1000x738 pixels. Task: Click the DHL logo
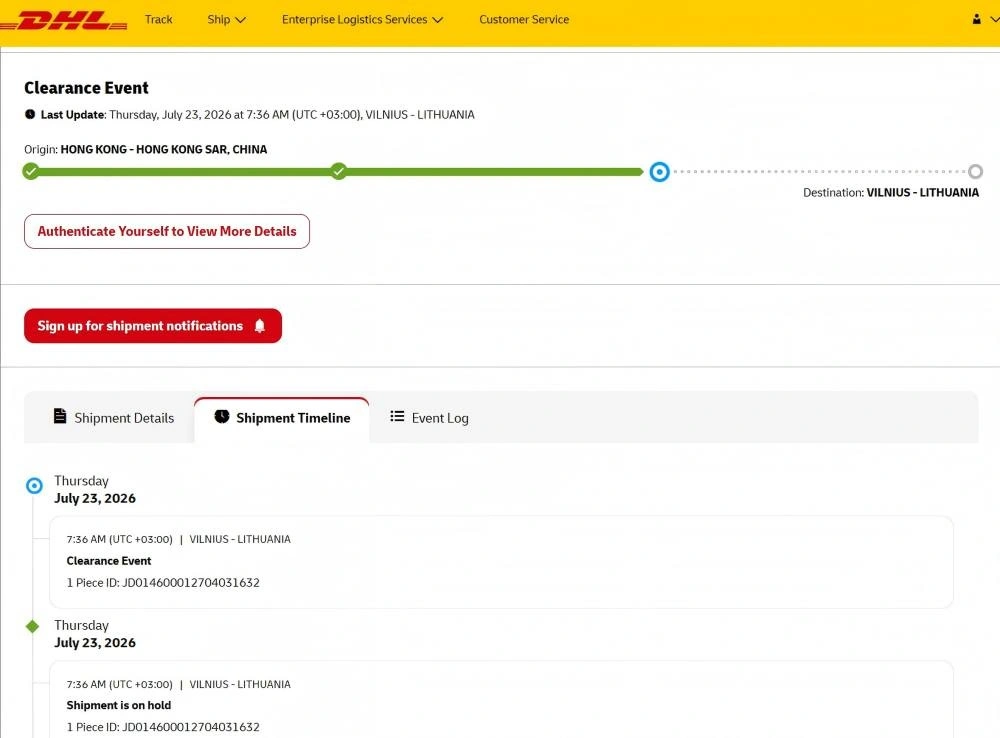pos(64,20)
